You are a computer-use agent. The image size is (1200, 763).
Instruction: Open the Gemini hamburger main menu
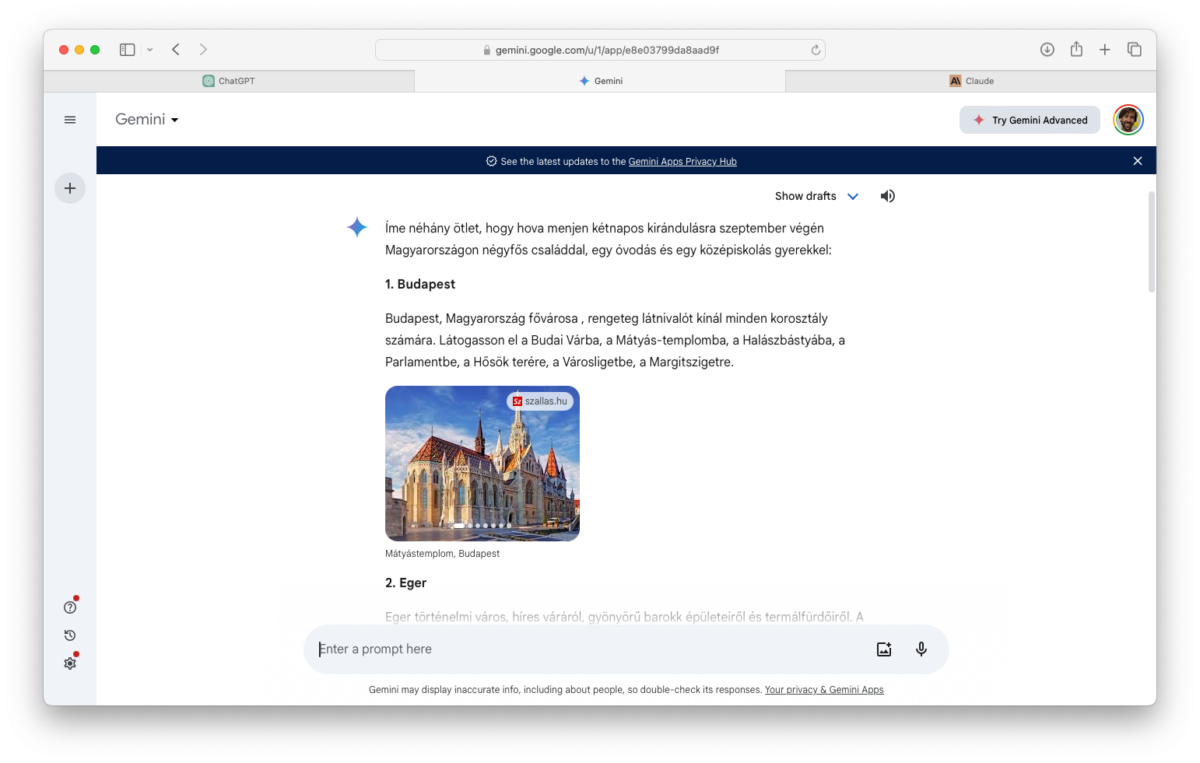click(70, 120)
